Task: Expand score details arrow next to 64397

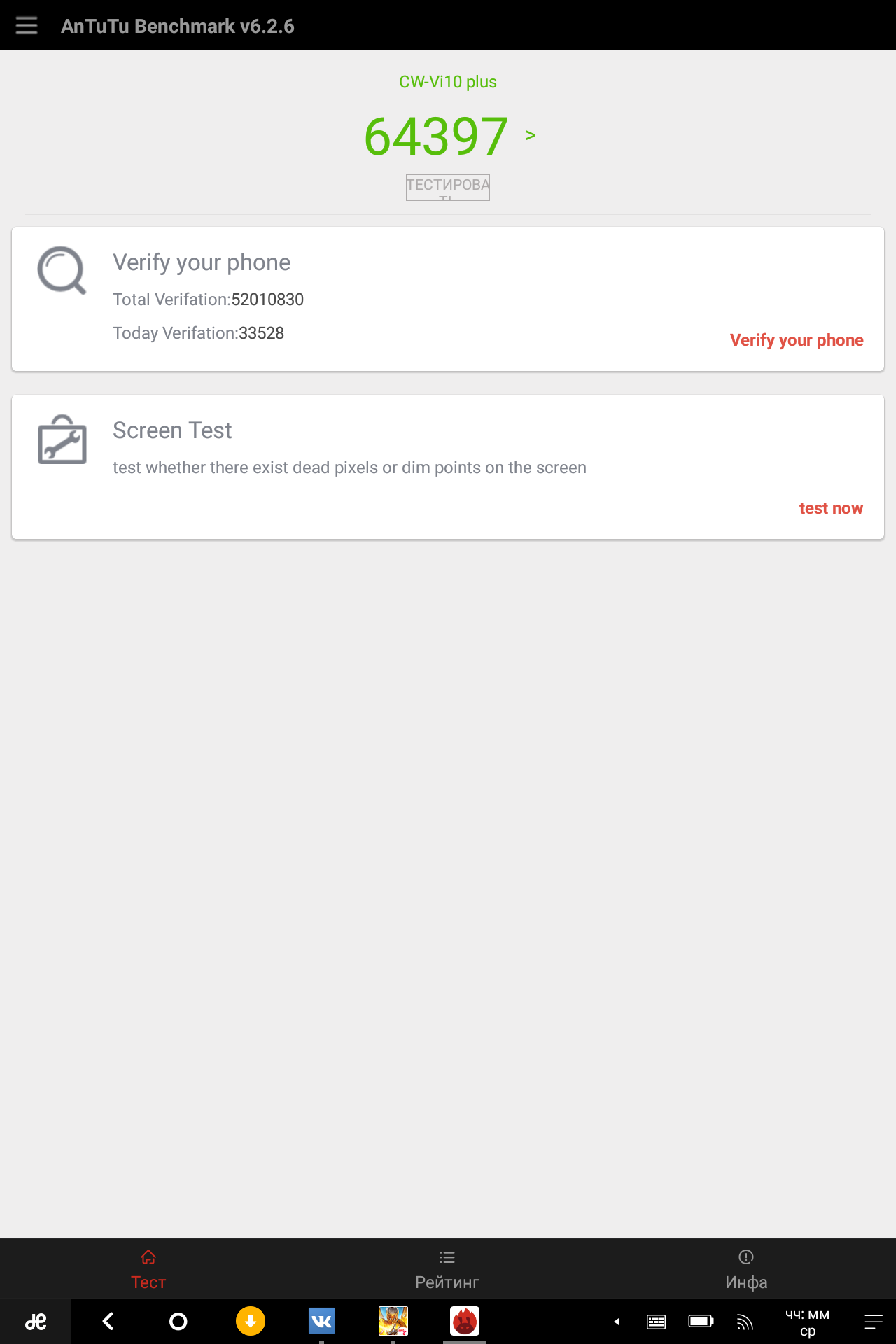Action: tap(531, 135)
